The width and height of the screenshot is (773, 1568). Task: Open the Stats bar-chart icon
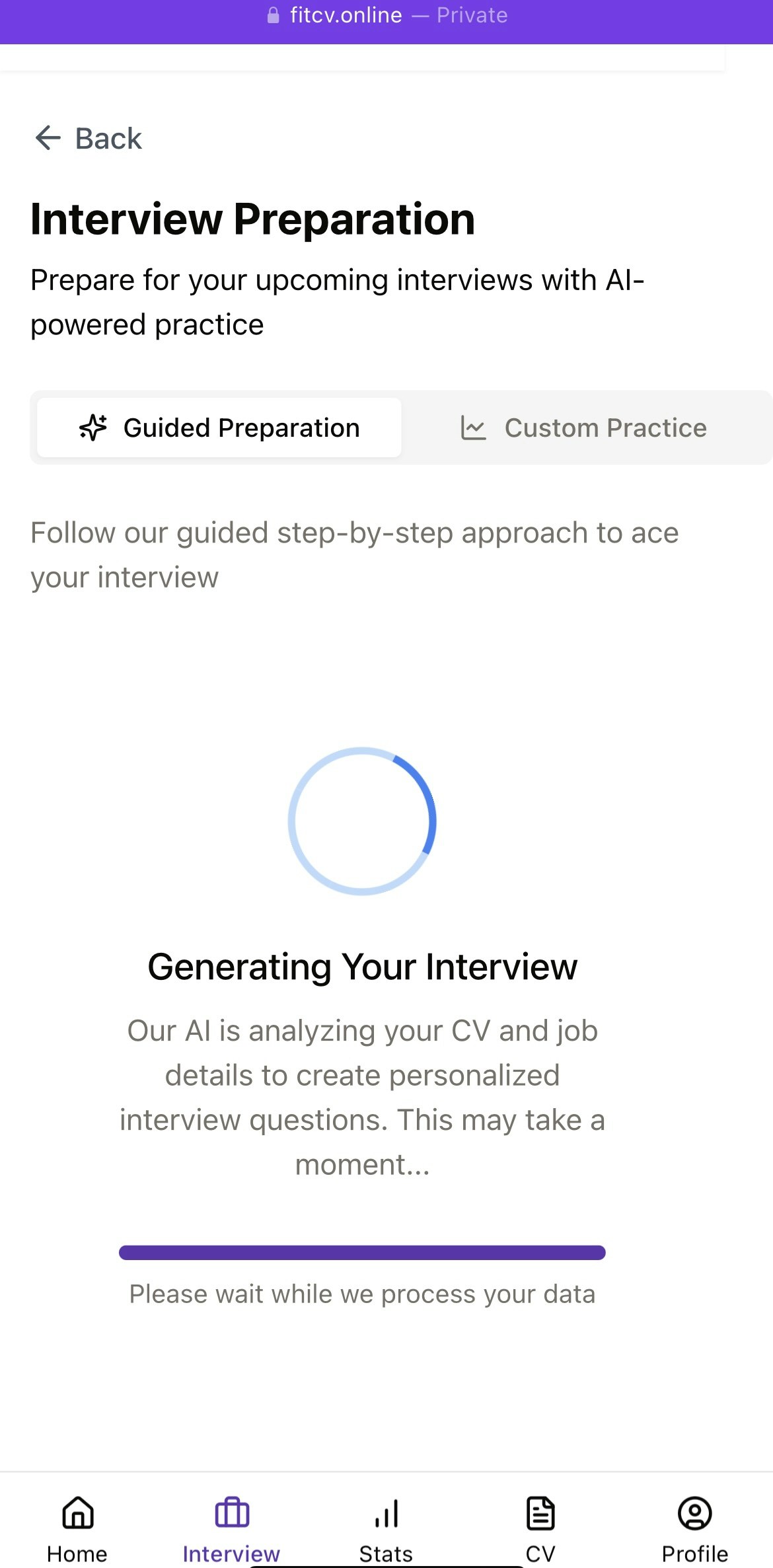pyautogui.click(x=386, y=1512)
